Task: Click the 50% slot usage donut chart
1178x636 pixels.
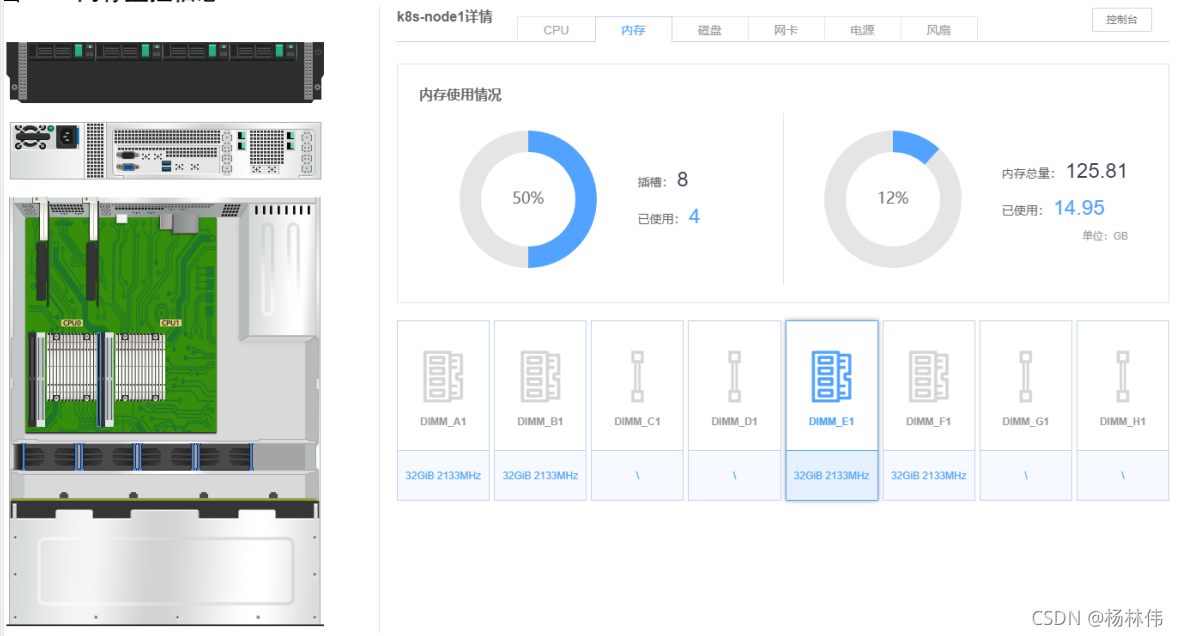Action: coord(528,199)
